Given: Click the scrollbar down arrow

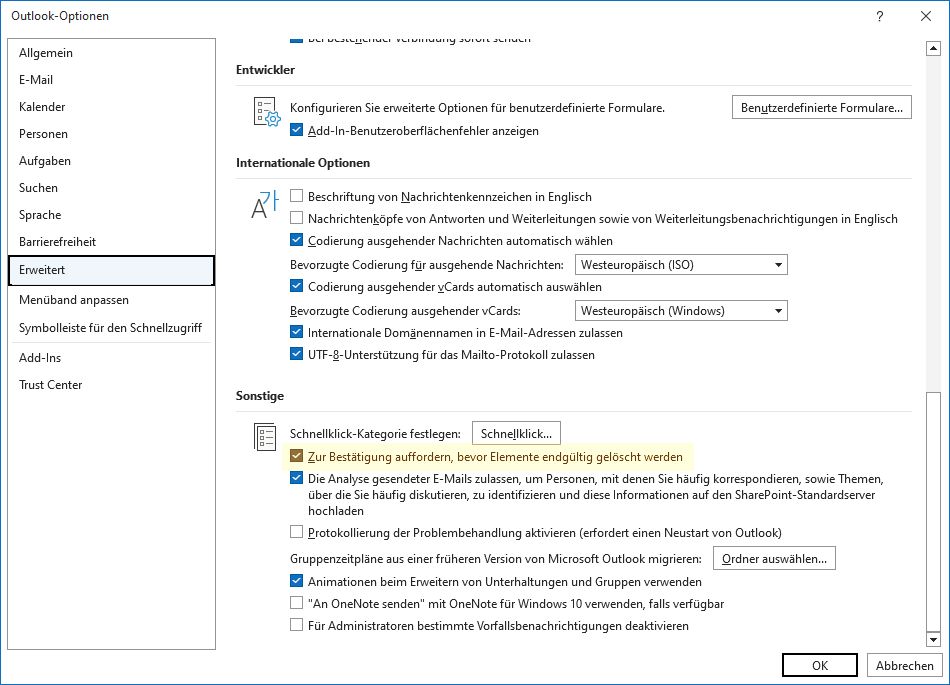Looking at the screenshot, I should click(934, 639).
